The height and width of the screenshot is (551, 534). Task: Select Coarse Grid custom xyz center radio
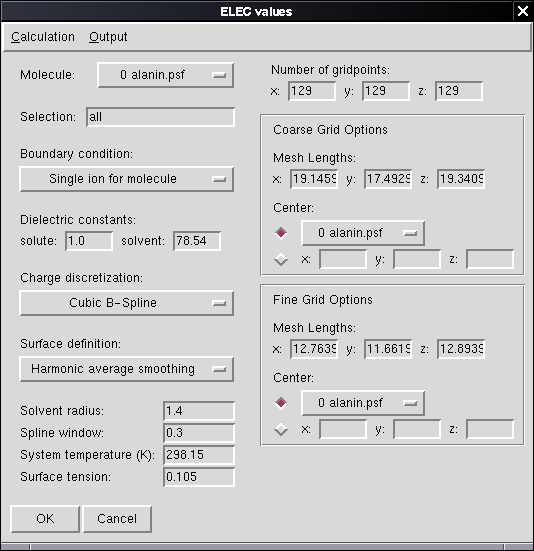click(281, 259)
